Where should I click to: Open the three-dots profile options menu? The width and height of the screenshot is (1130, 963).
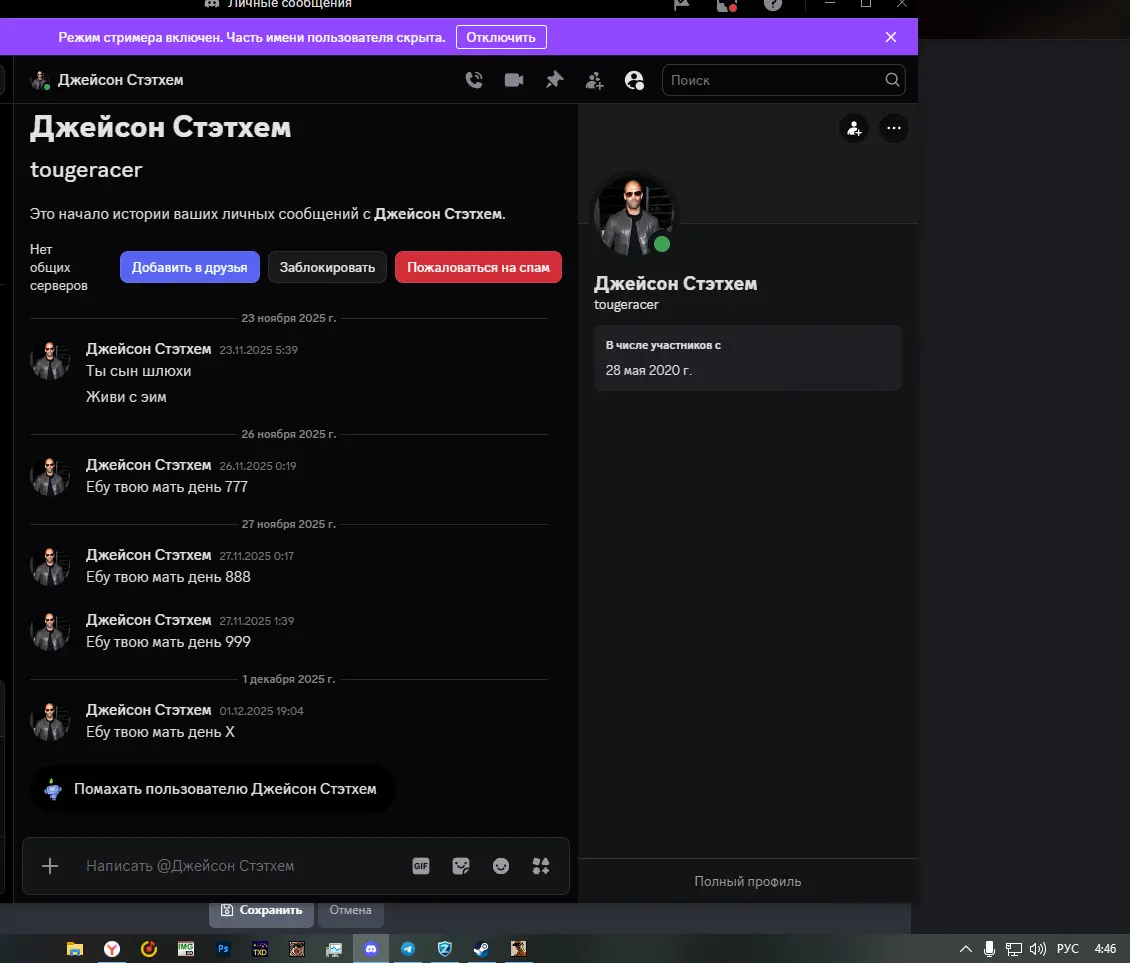click(x=893, y=128)
